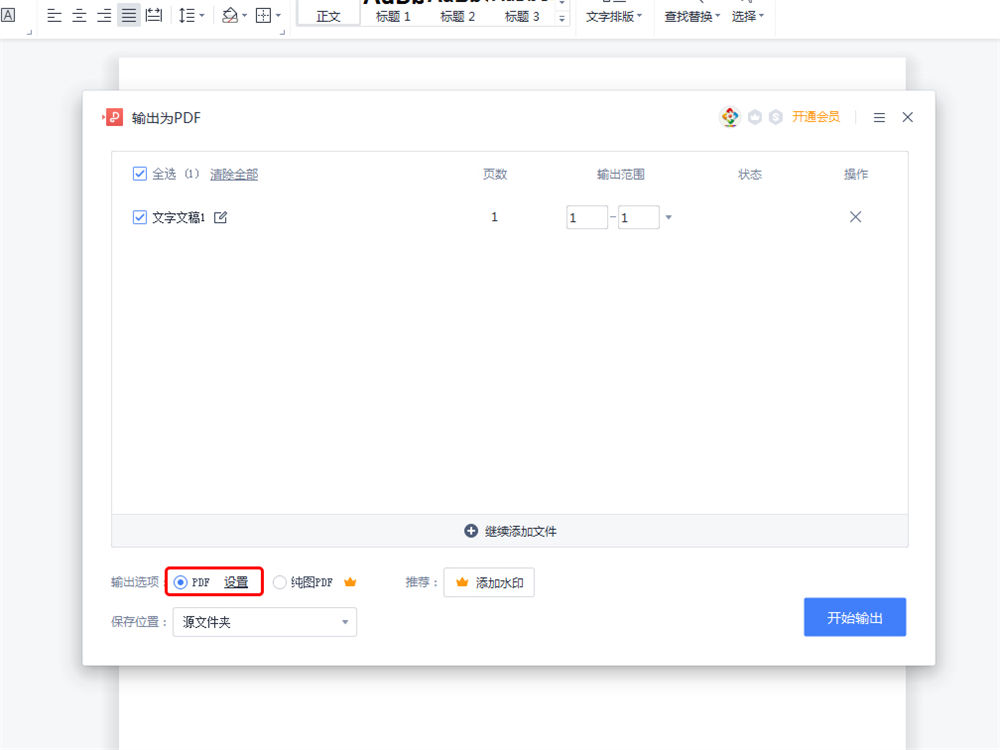
Task: Apply the 标题 1 style
Action: [x=393, y=16]
